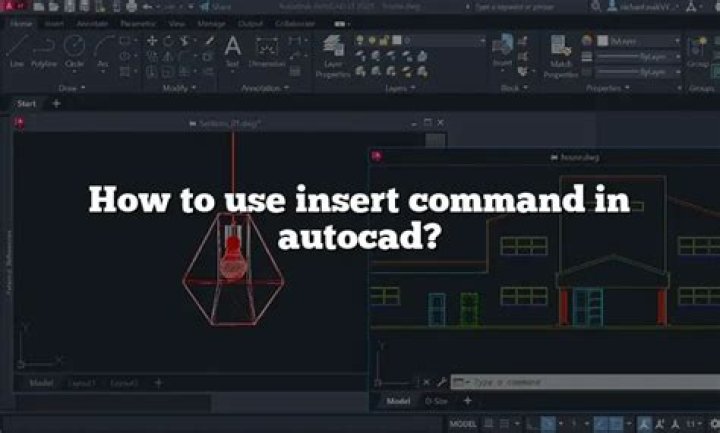
Task: Click the Undo arrow icon
Action: coord(147,6)
